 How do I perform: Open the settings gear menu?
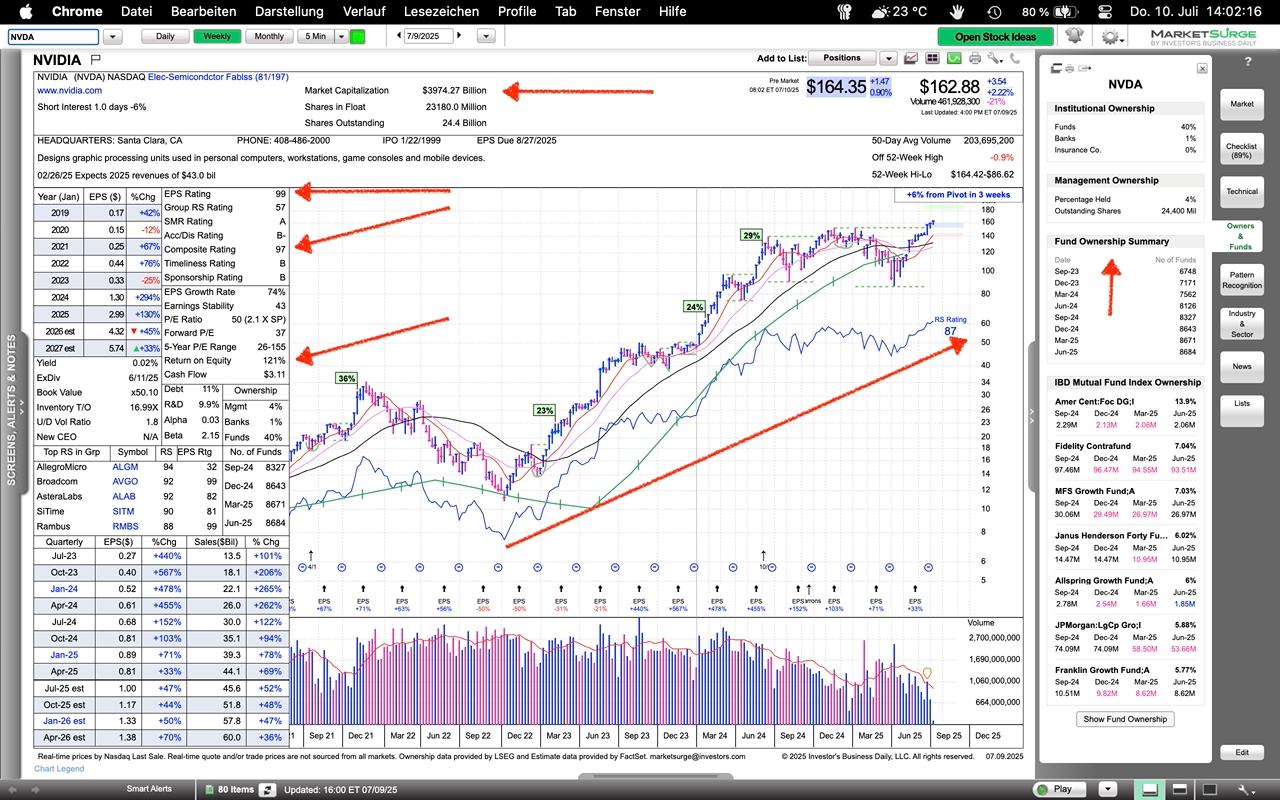click(1110, 37)
